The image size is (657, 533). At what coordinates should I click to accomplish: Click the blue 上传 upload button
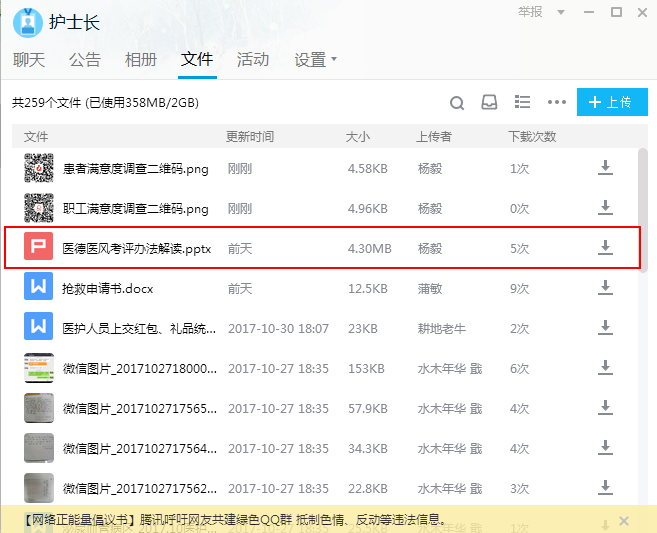point(612,102)
